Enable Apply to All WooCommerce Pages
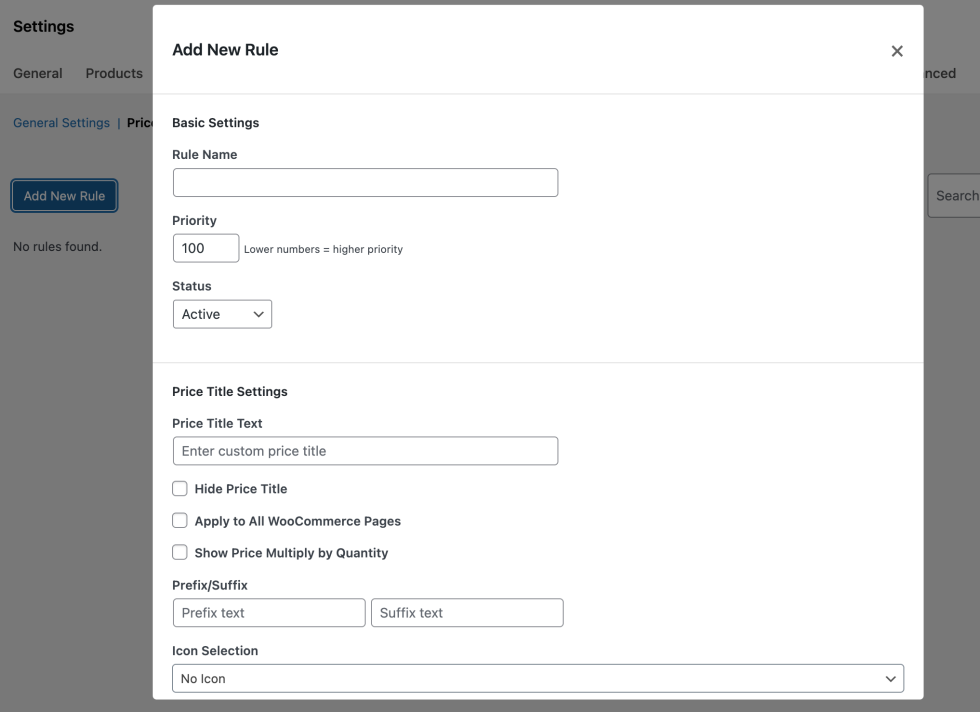Screen dimensions: 980x712 pos(180,521)
